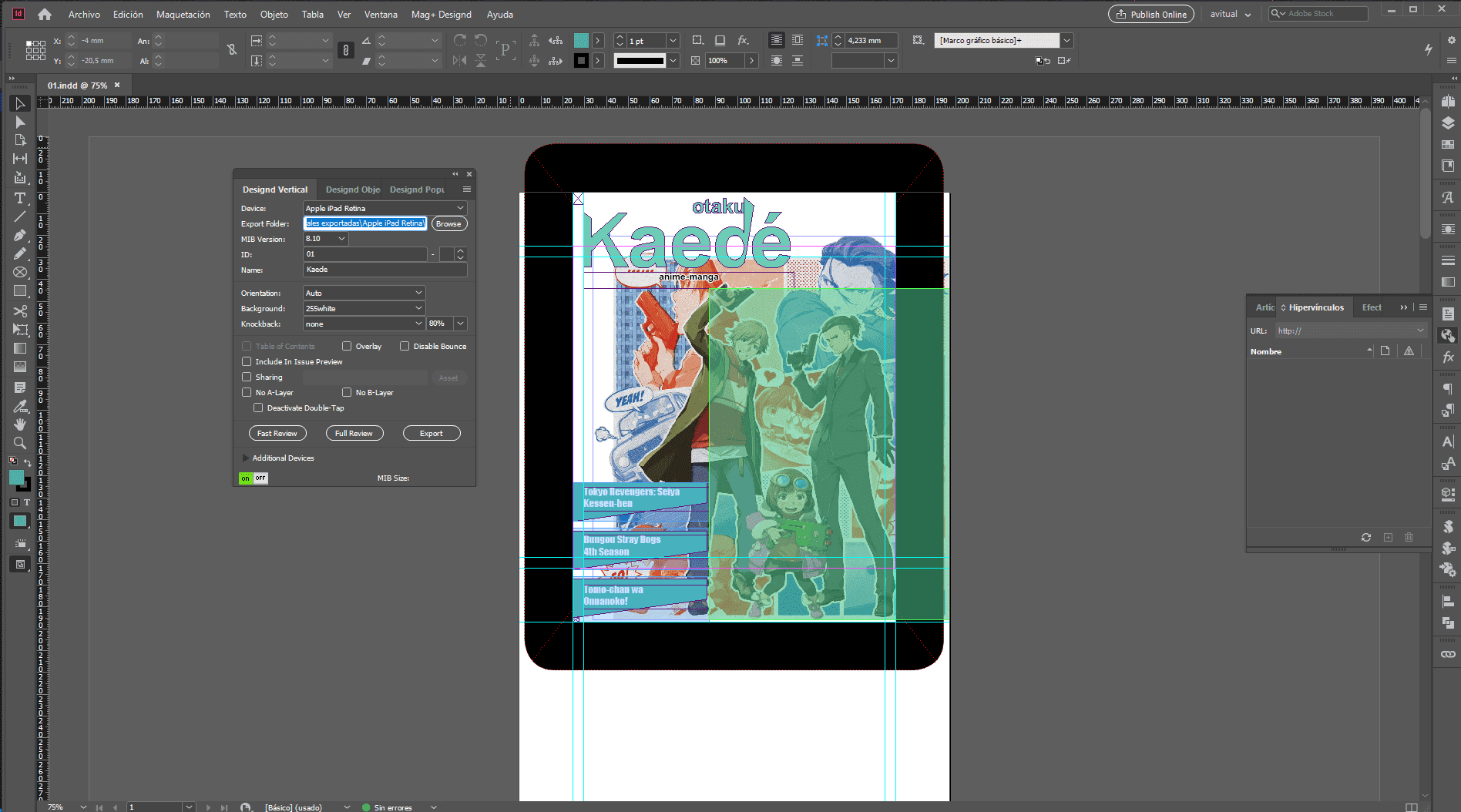The height and width of the screenshot is (812, 1461).
Task: Pick the Scissors tool
Action: (x=20, y=310)
